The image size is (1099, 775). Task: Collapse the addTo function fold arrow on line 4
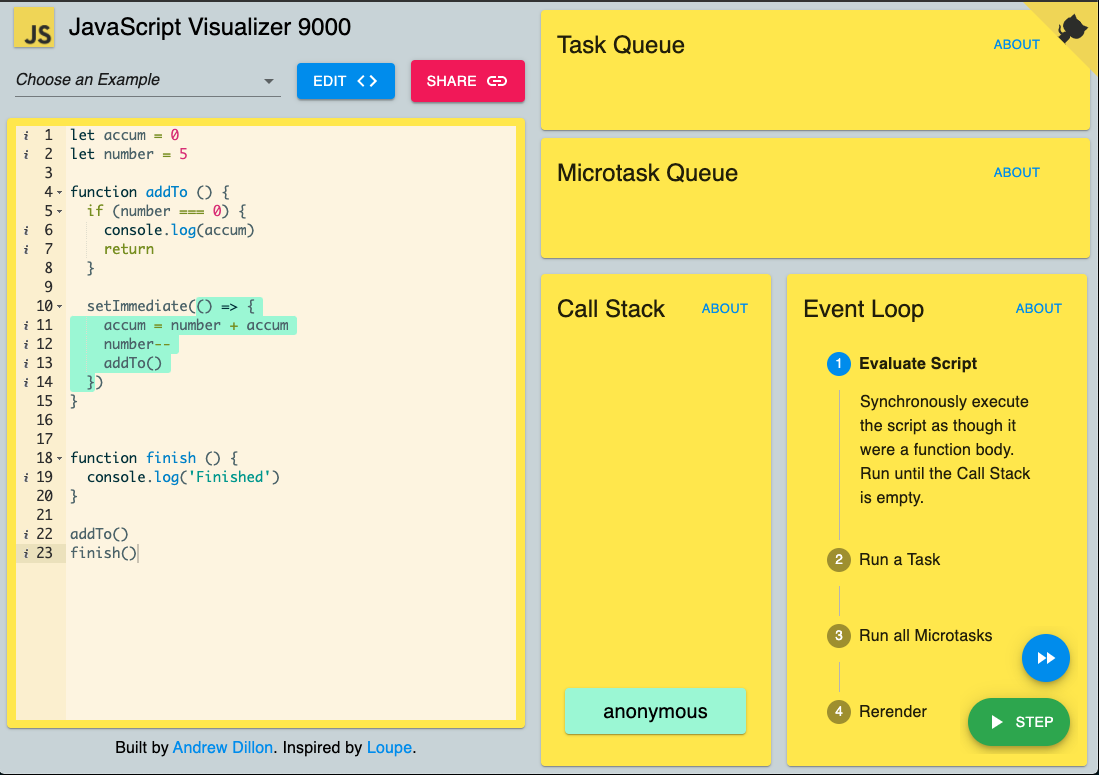[x=60, y=193]
